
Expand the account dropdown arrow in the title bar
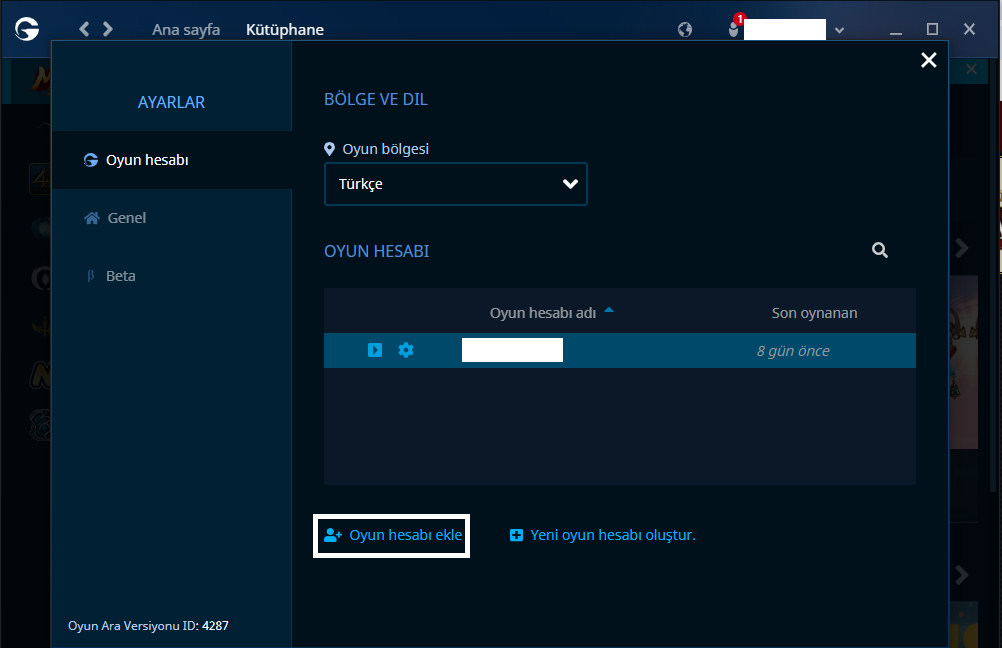pyautogui.click(x=840, y=30)
